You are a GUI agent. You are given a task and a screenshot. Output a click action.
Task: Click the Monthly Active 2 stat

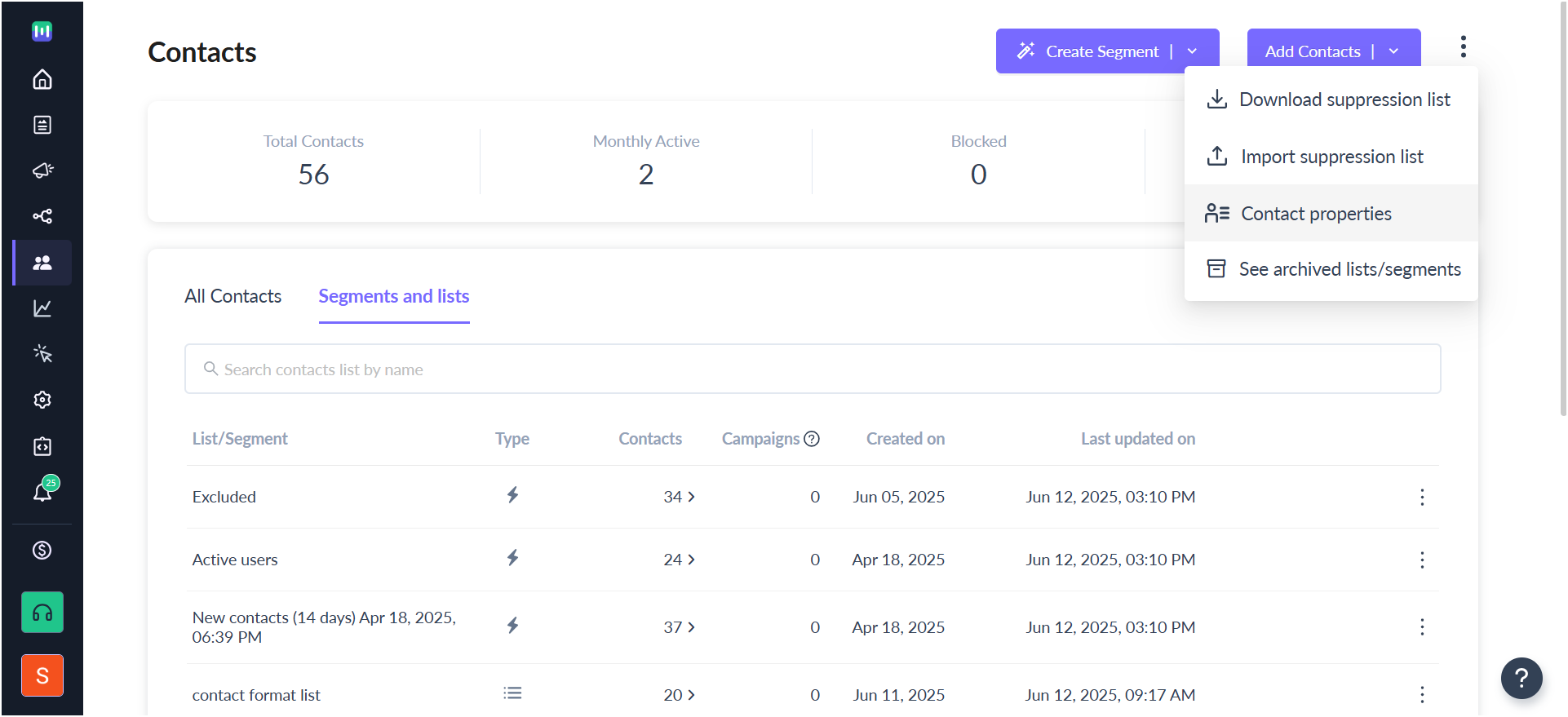pyautogui.click(x=646, y=162)
